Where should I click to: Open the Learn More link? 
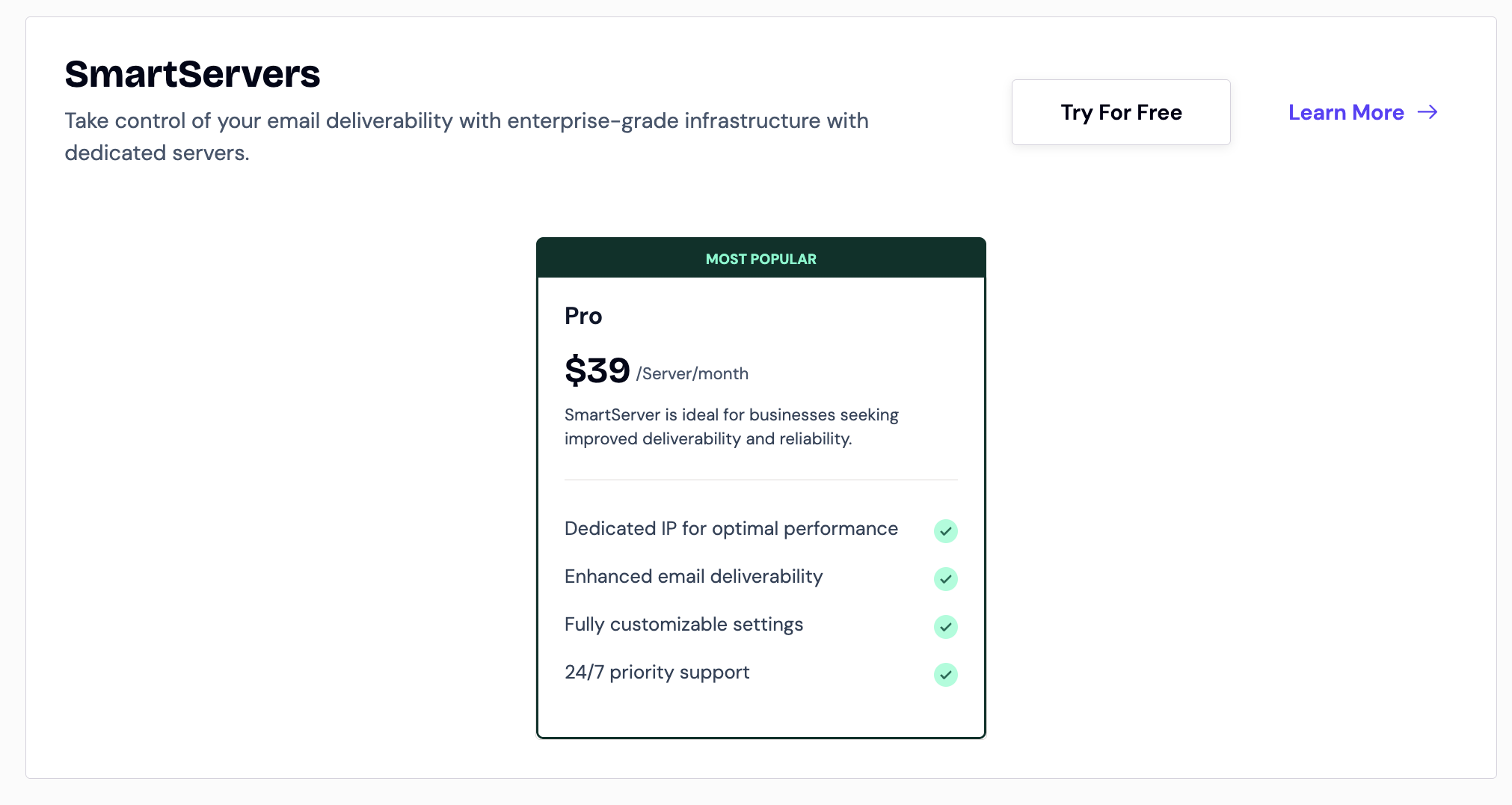point(1346,112)
